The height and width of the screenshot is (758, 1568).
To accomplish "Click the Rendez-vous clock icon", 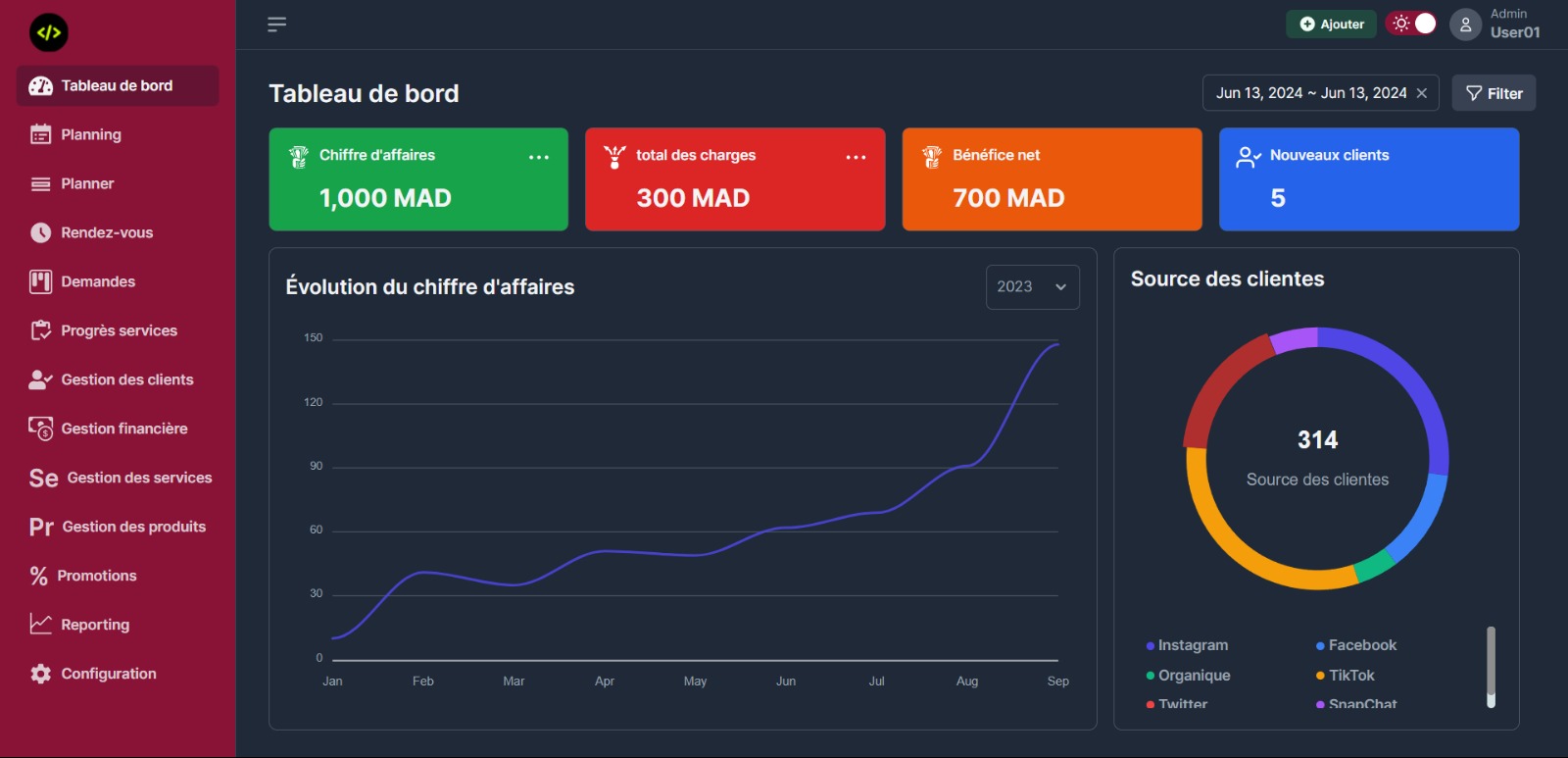I will coord(40,232).
